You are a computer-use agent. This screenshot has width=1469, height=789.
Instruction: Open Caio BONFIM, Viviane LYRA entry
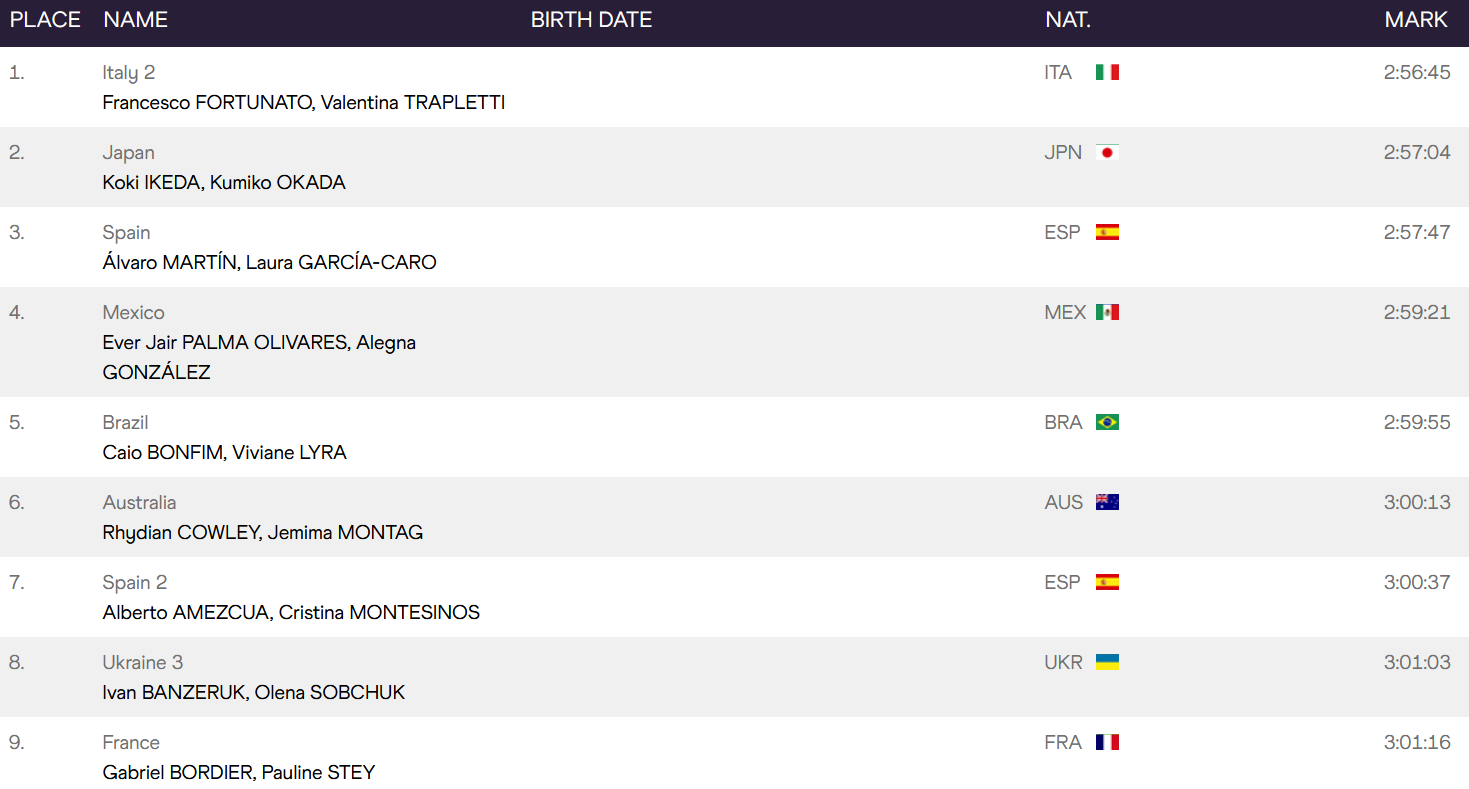click(225, 453)
